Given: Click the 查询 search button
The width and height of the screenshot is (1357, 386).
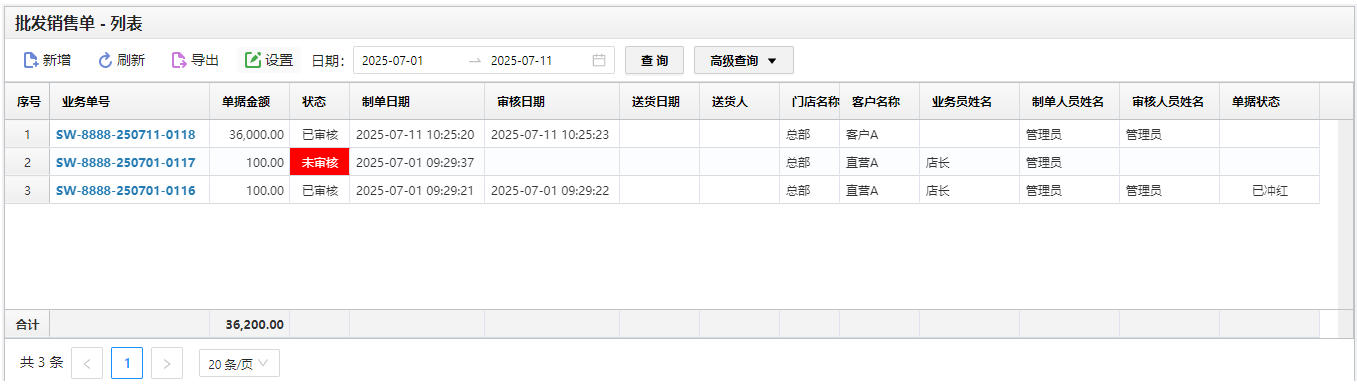Looking at the screenshot, I should coord(655,60).
